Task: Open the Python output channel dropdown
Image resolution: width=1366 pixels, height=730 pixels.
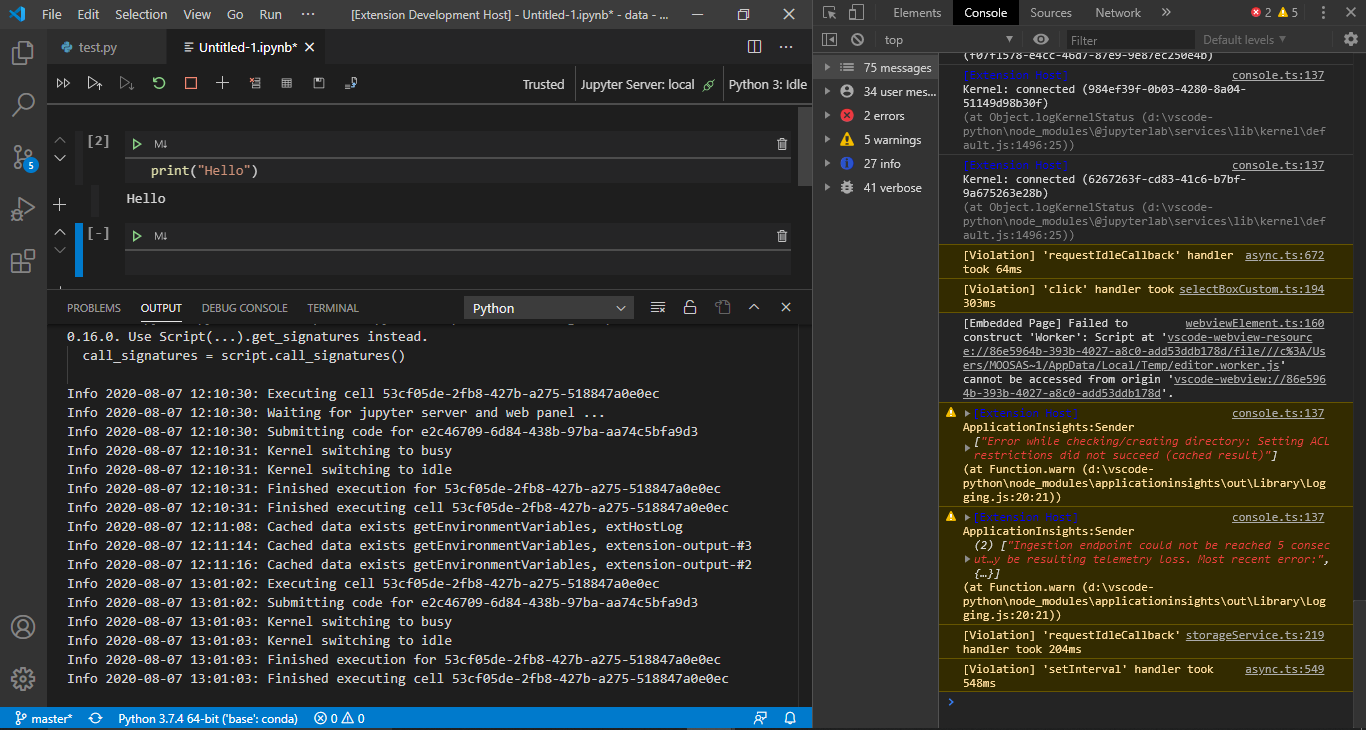Action: click(x=549, y=308)
